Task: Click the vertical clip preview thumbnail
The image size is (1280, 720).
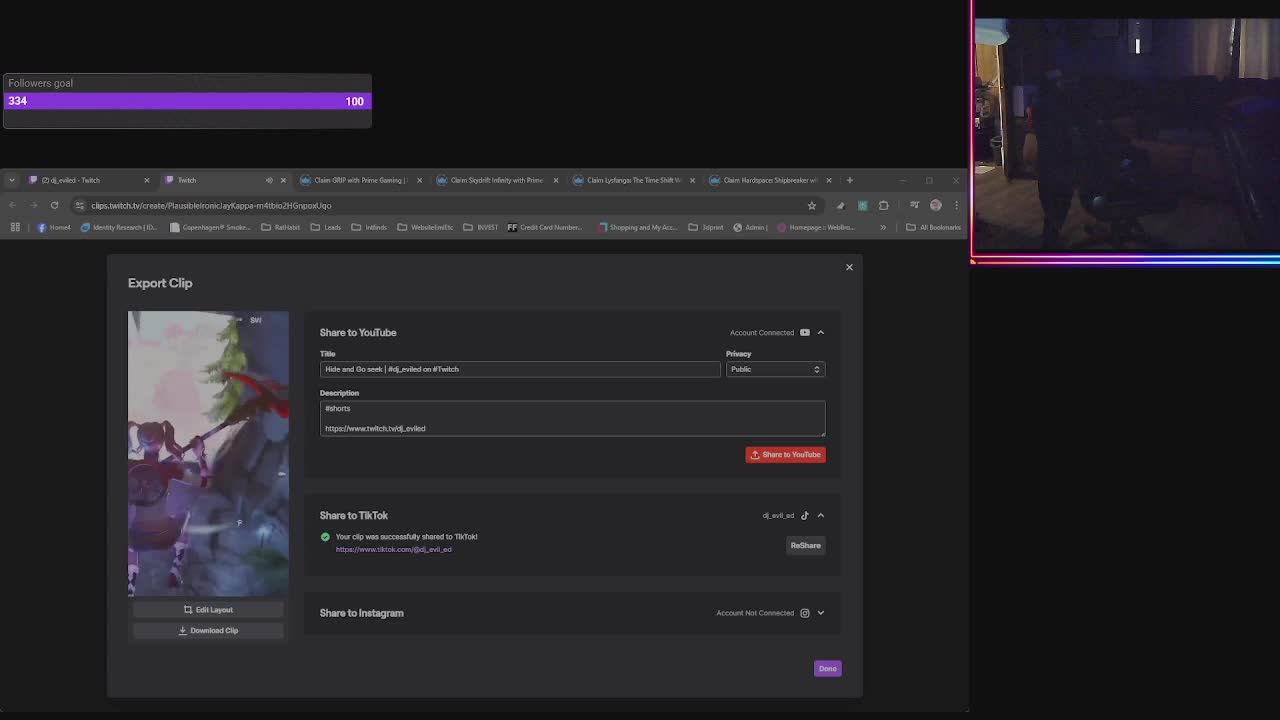Action: [x=208, y=454]
